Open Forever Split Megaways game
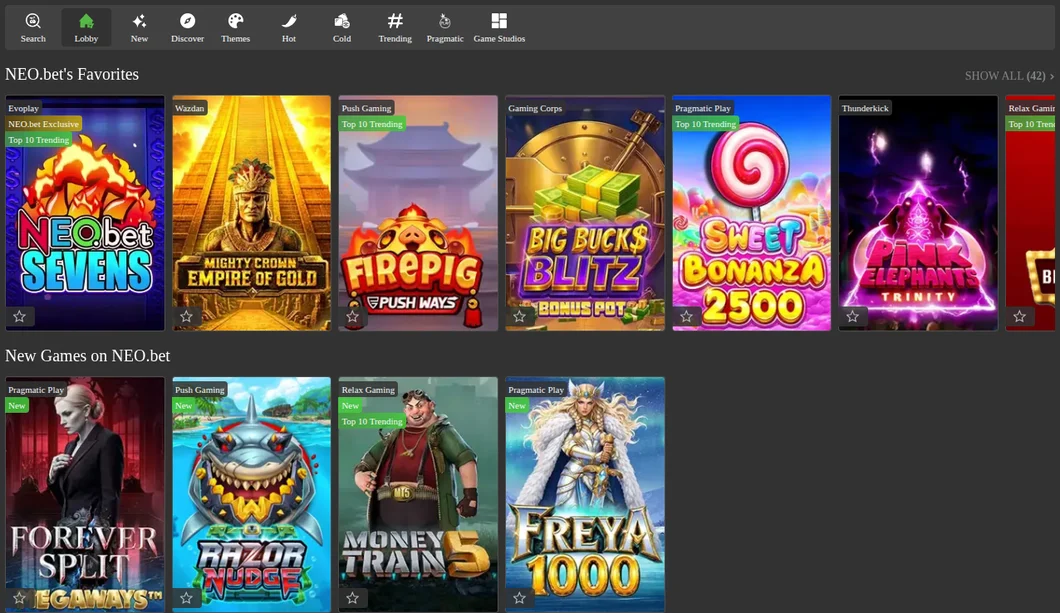This screenshot has height=613, width=1060. (x=85, y=495)
